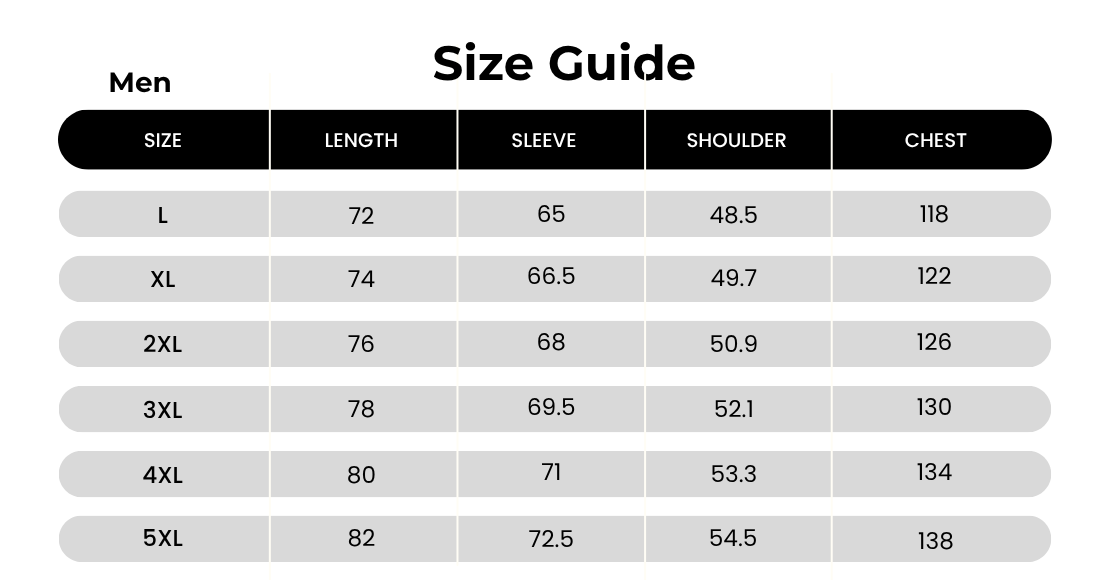Select the LENGTH column header

click(x=361, y=140)
